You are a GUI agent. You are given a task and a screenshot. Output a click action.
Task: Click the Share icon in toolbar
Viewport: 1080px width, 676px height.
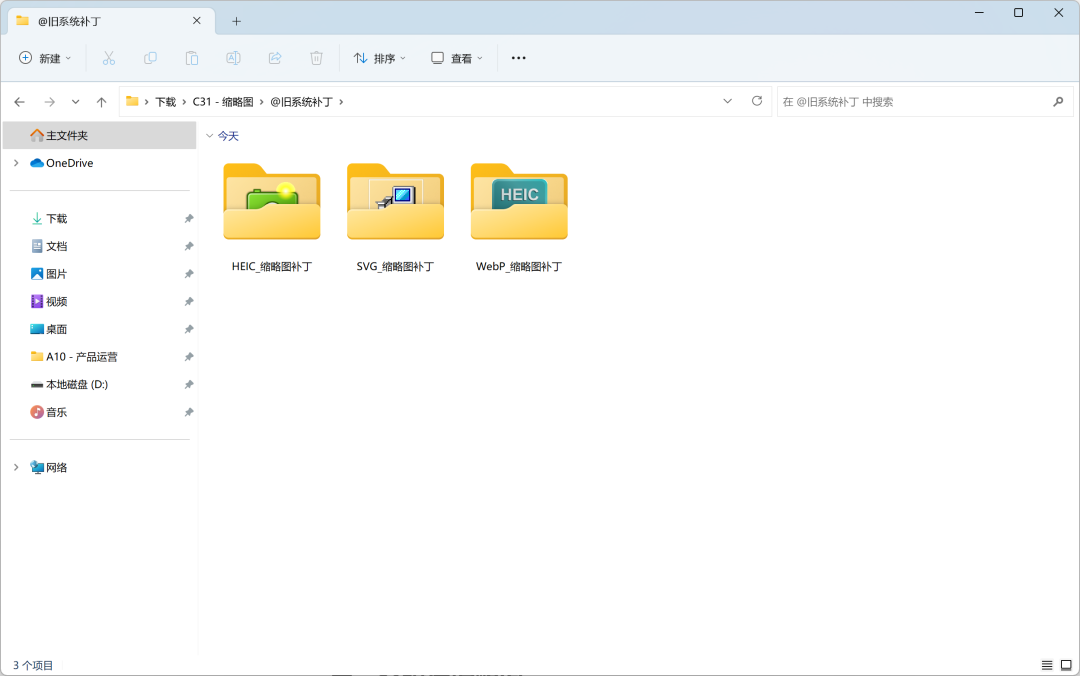click(x=275, y=59)
